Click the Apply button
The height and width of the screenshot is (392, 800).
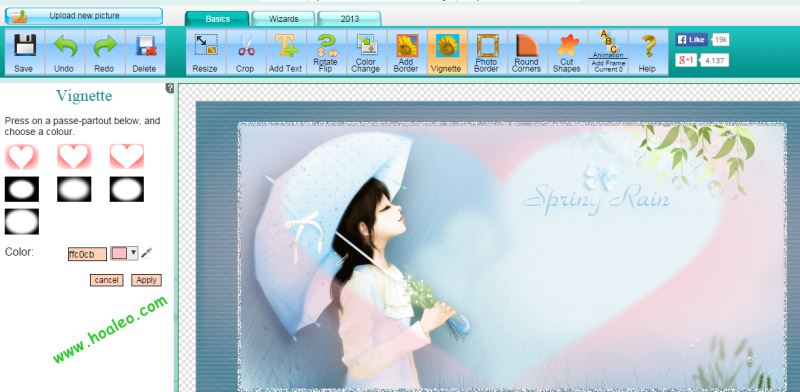coord(146,280)
